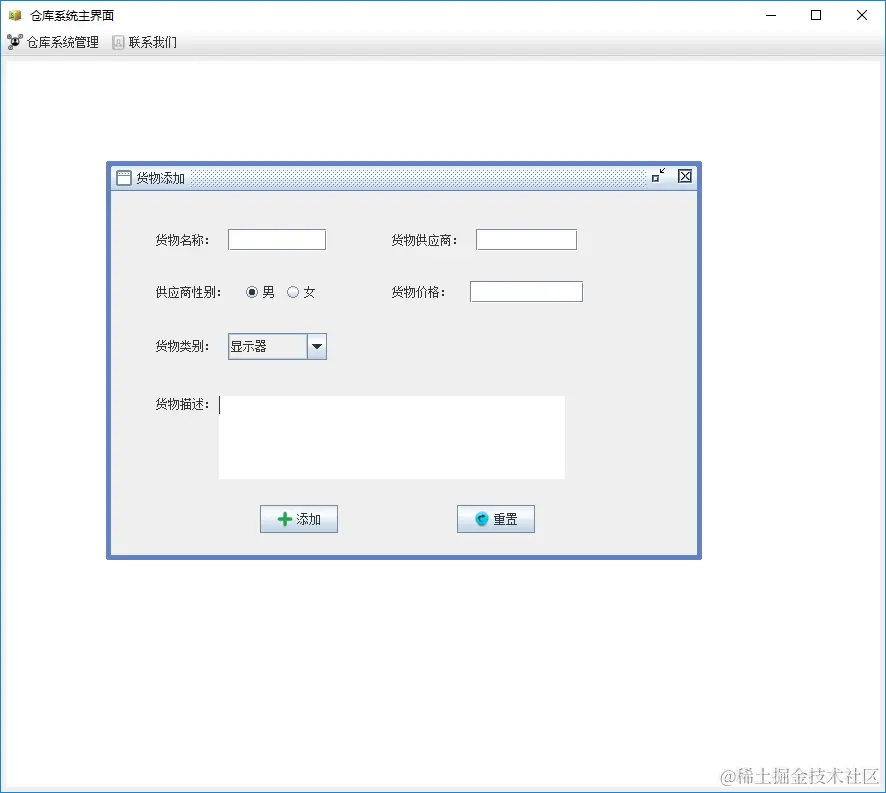This screenshot has width=886, height=793.
Task: Click the 供应商性别: label
Action: tap(188, 292)
